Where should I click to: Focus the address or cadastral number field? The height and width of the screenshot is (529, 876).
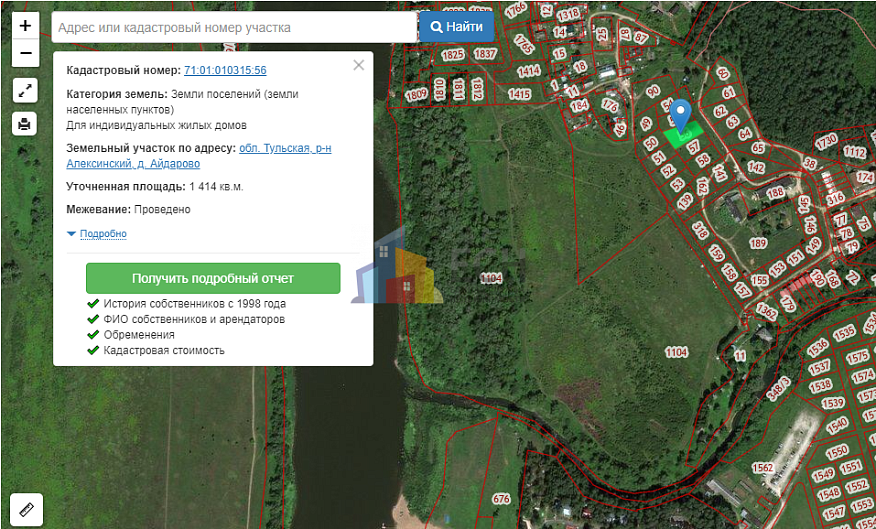coord(234,27)
